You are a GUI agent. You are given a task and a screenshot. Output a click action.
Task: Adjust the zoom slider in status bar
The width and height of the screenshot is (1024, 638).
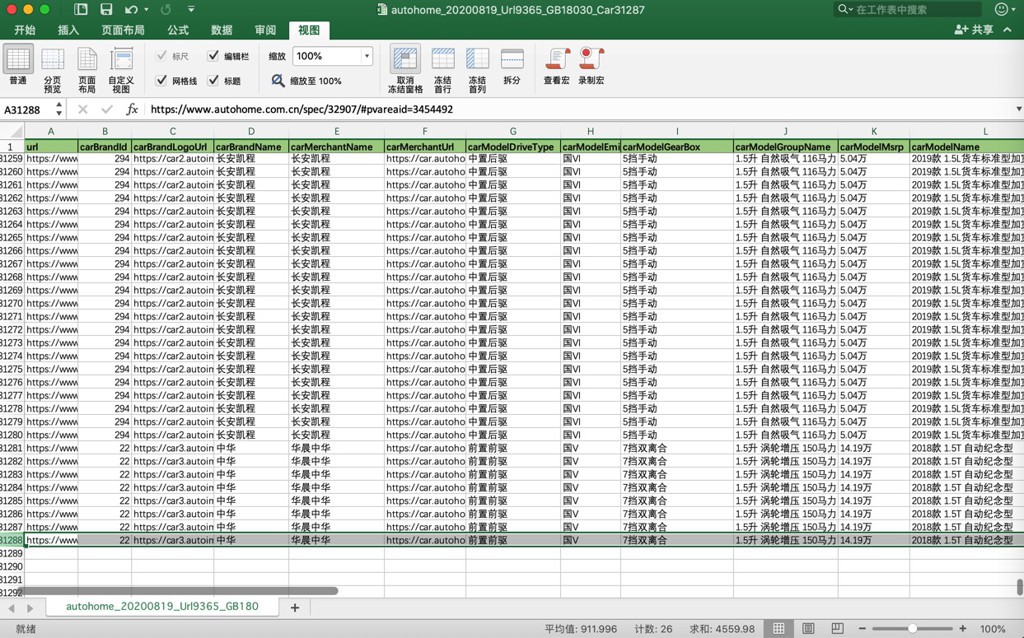click(912, 628)
